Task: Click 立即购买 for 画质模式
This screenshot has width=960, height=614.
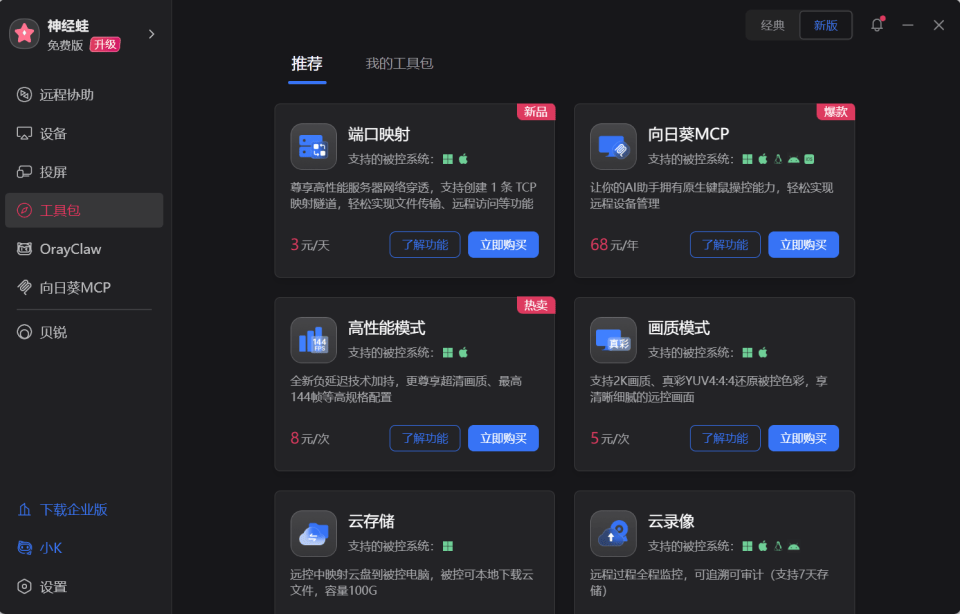Action: (803, 438)
